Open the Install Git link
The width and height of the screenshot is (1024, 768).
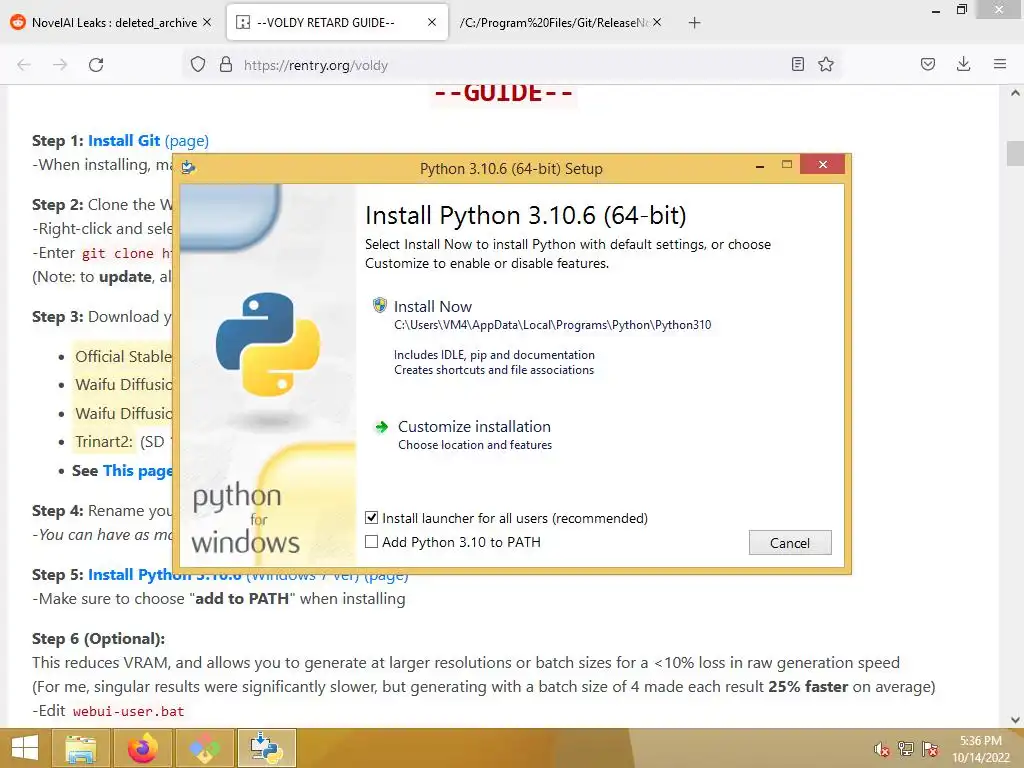124,140
